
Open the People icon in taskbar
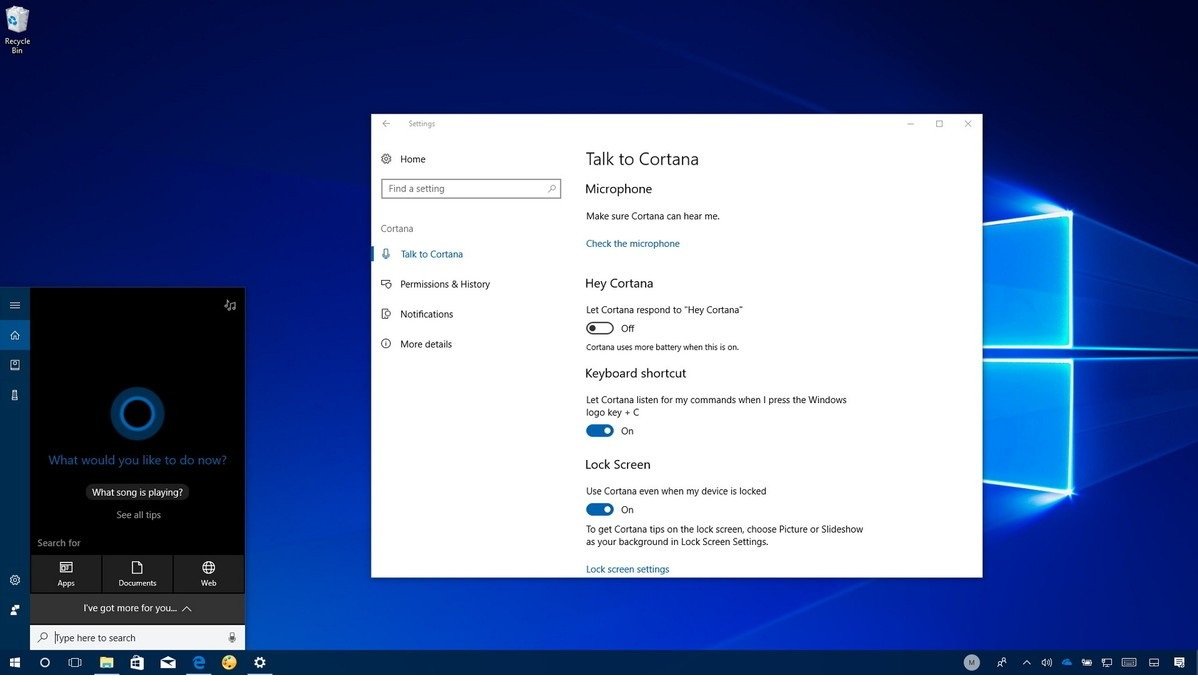[1002, 662]
